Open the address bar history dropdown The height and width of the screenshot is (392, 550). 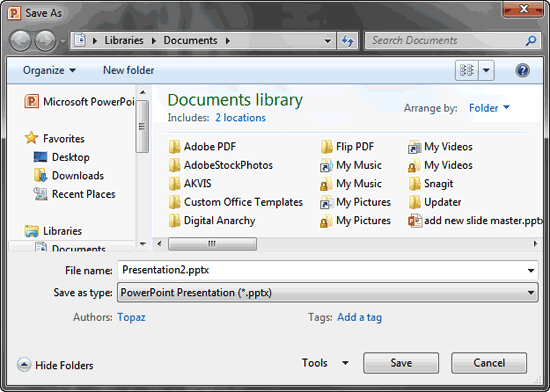tap(328, 41)
